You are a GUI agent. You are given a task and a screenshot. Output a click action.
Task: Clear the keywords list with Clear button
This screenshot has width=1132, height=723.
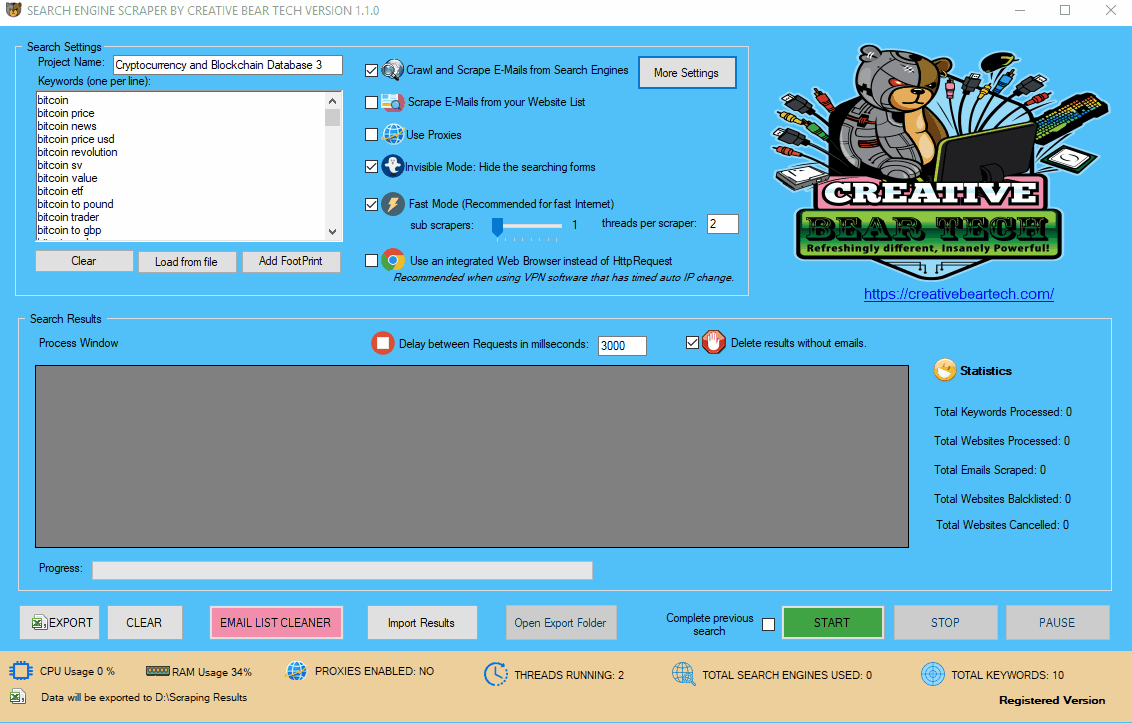[84, 261]
